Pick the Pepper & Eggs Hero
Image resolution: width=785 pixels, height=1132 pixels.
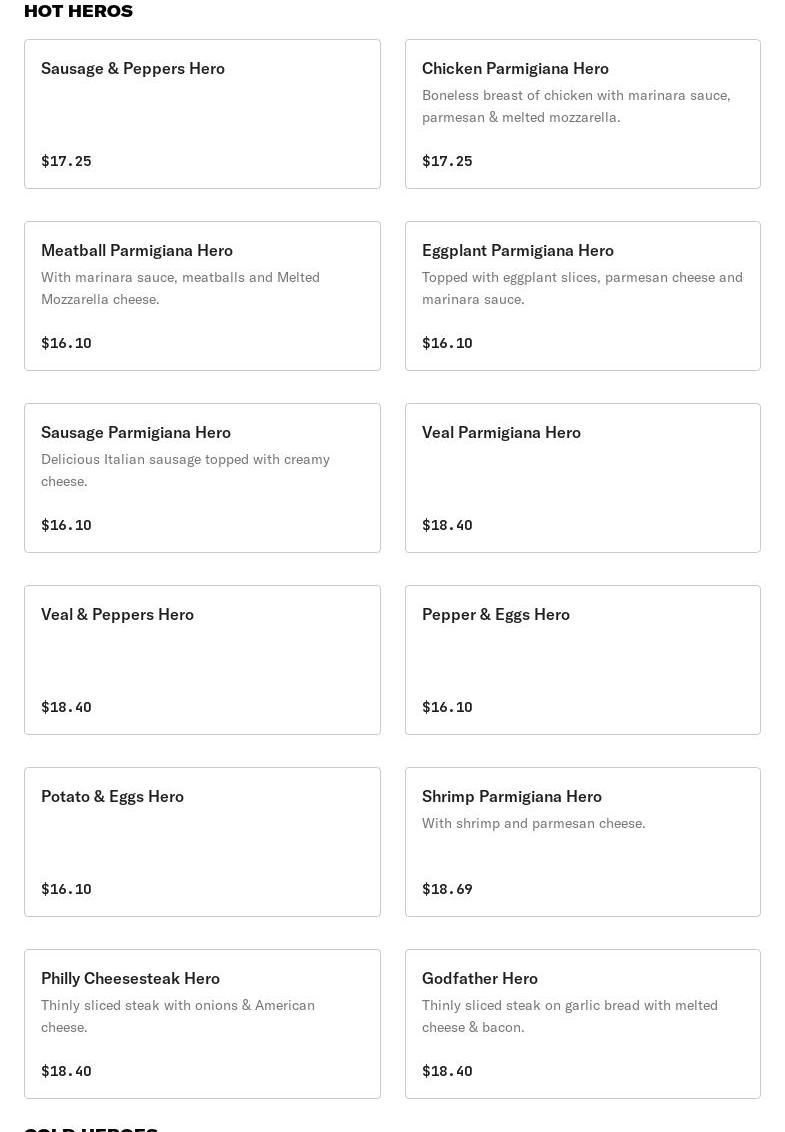[583, 660]
